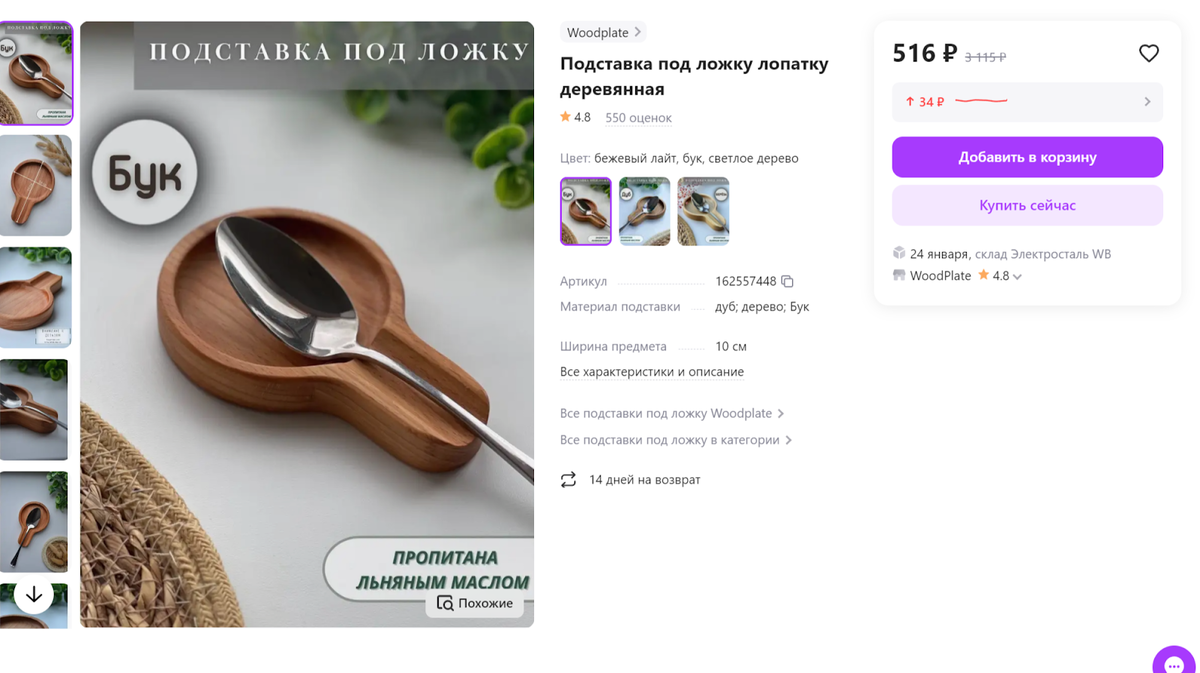Screen dimensions: 1200x673
Task: Open the Woodplate breadcrumb at top
Action: (598, 31)
